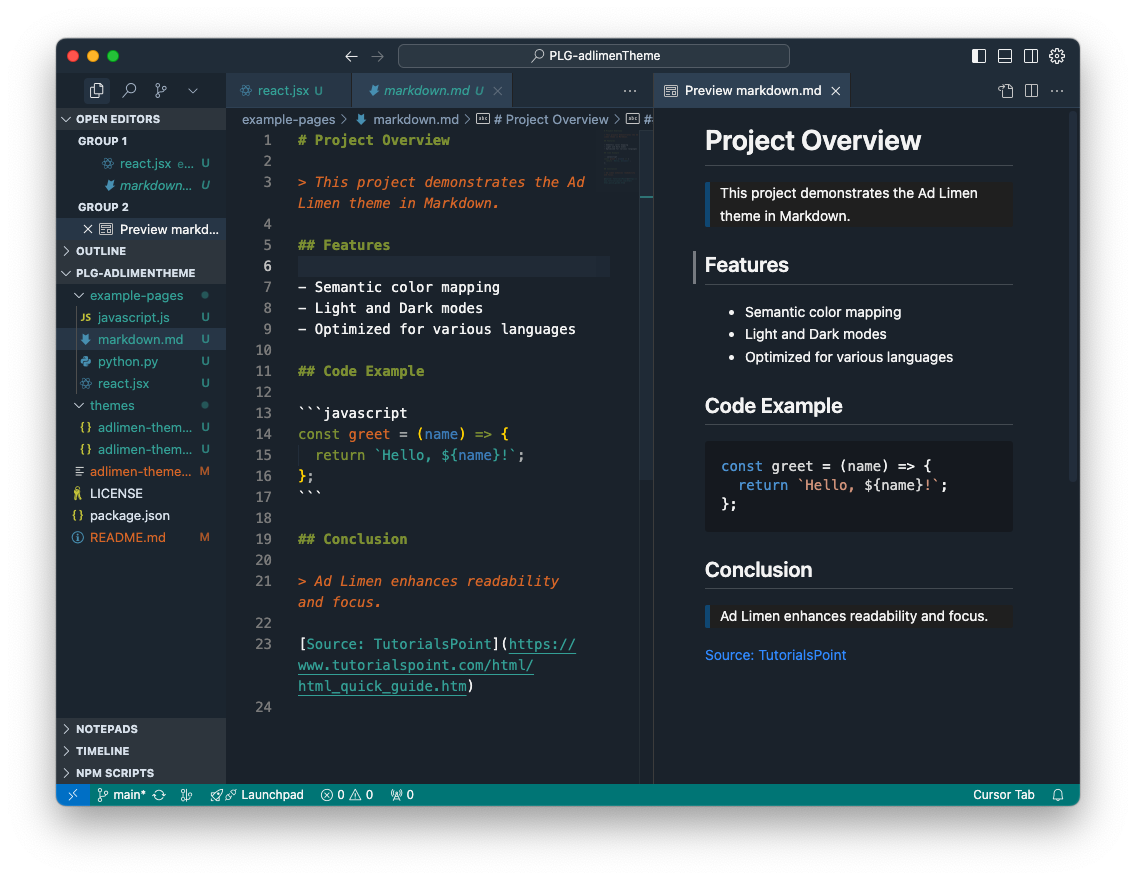Click line number 6 in gutter
Viewport: 1136px width, 880px height.
[267, 266]
